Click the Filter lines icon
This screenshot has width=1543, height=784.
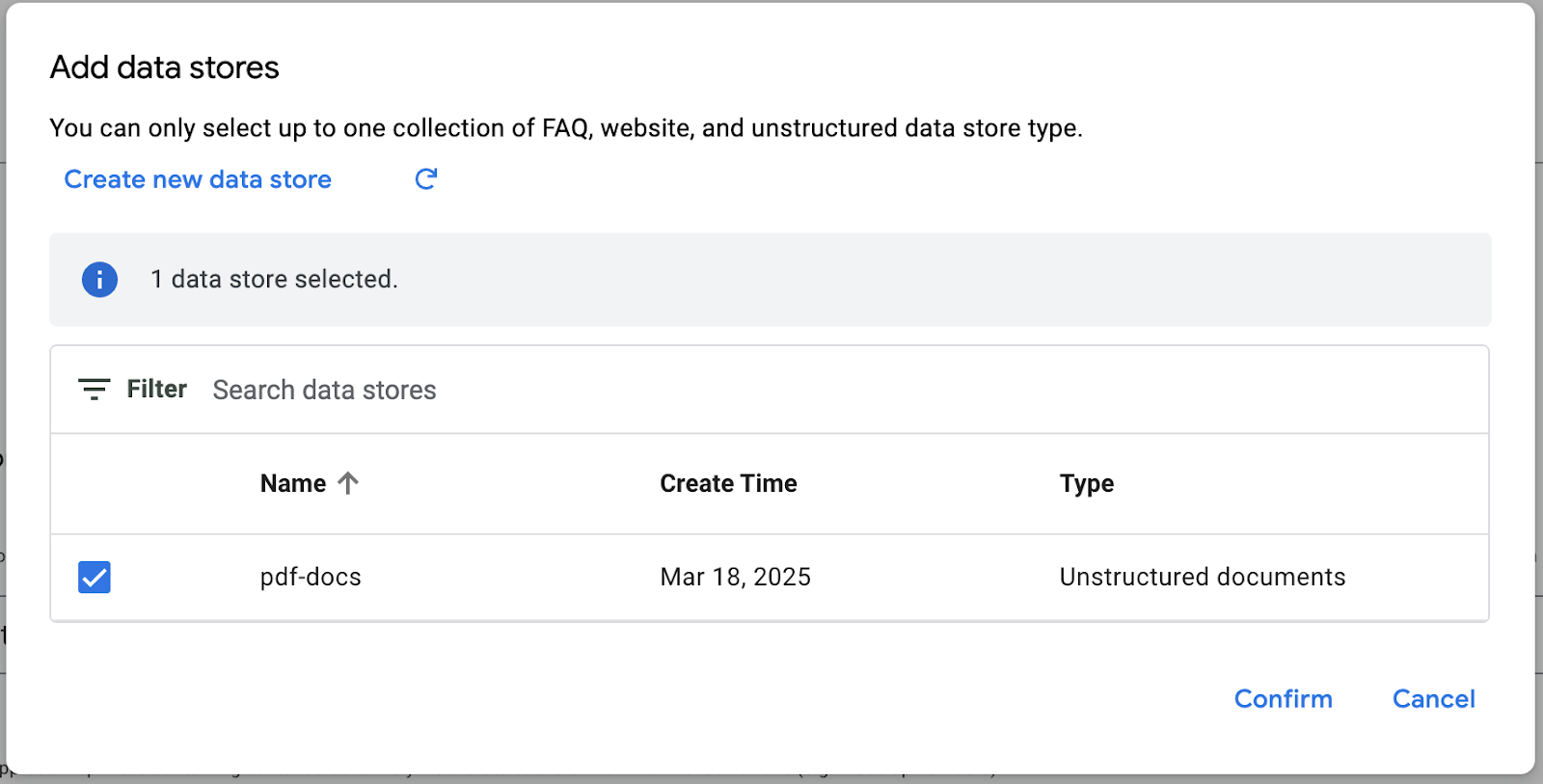[94, 389]
